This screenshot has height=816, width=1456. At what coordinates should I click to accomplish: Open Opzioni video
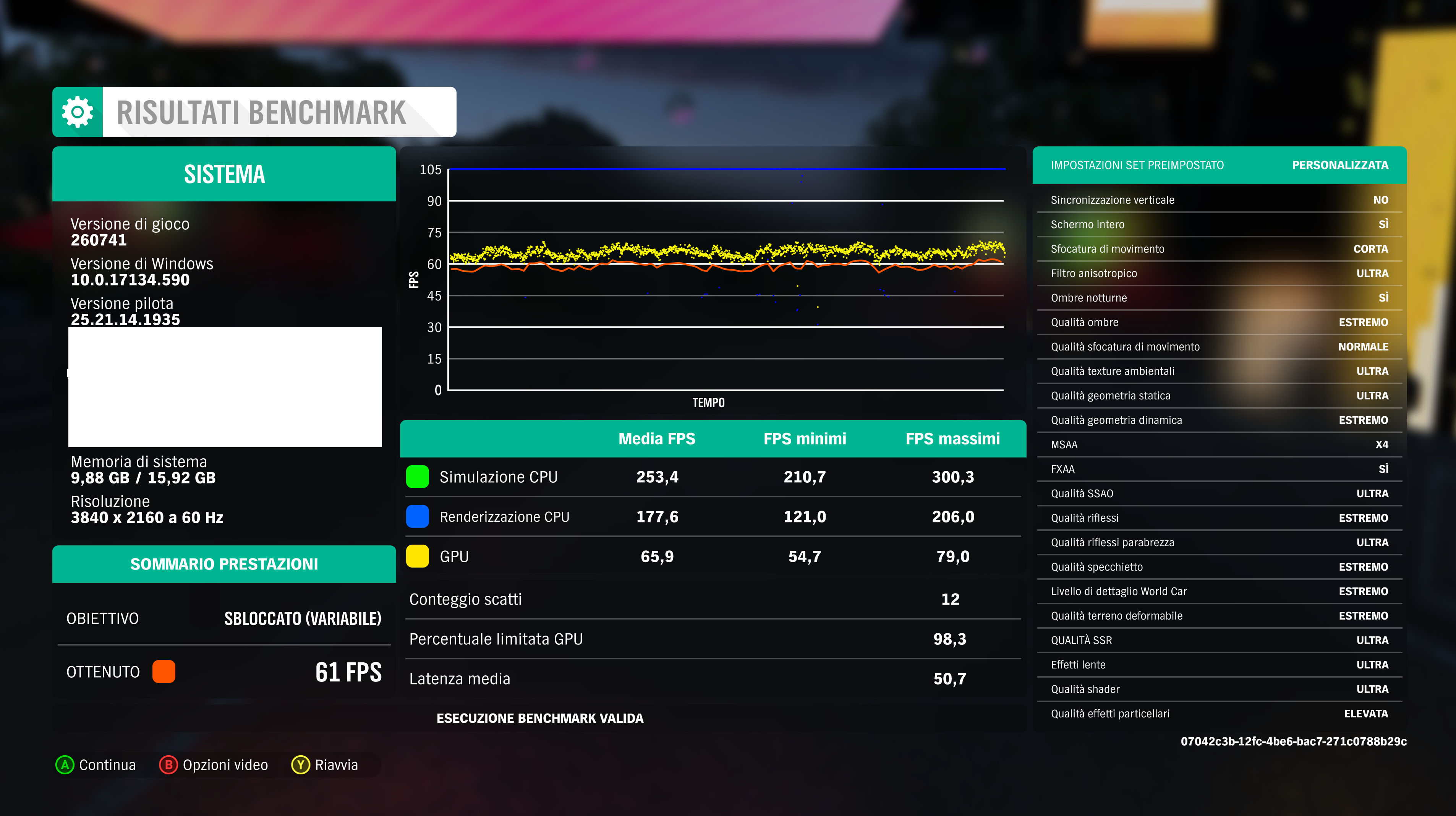[x=225, y=765]
